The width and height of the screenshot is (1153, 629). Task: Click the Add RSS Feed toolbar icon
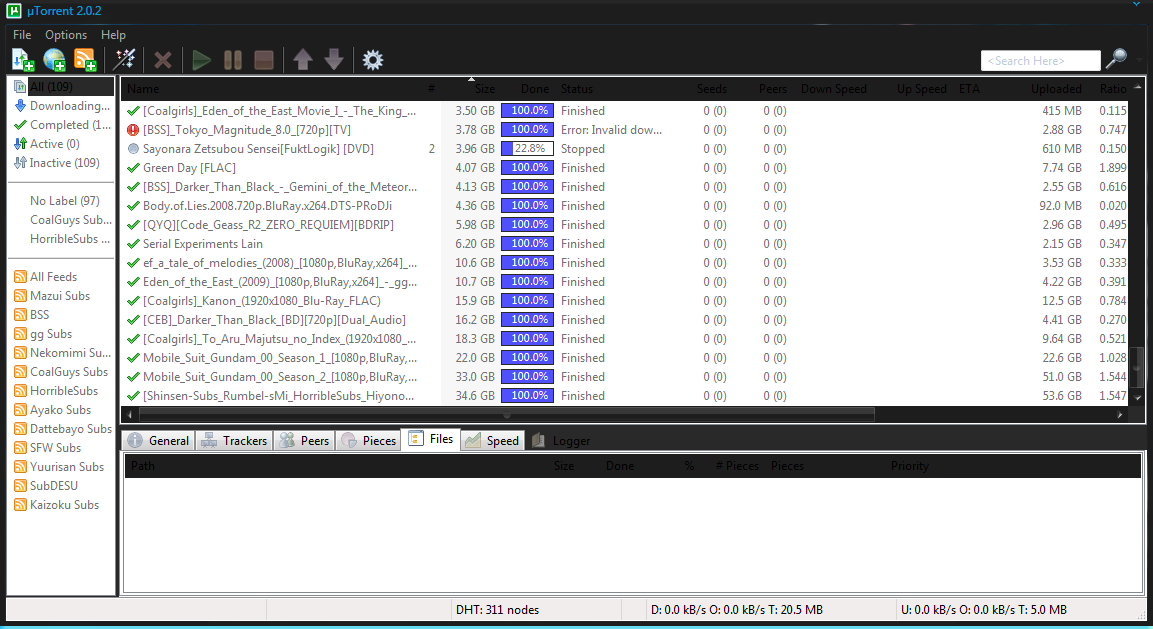click(85, 60)
